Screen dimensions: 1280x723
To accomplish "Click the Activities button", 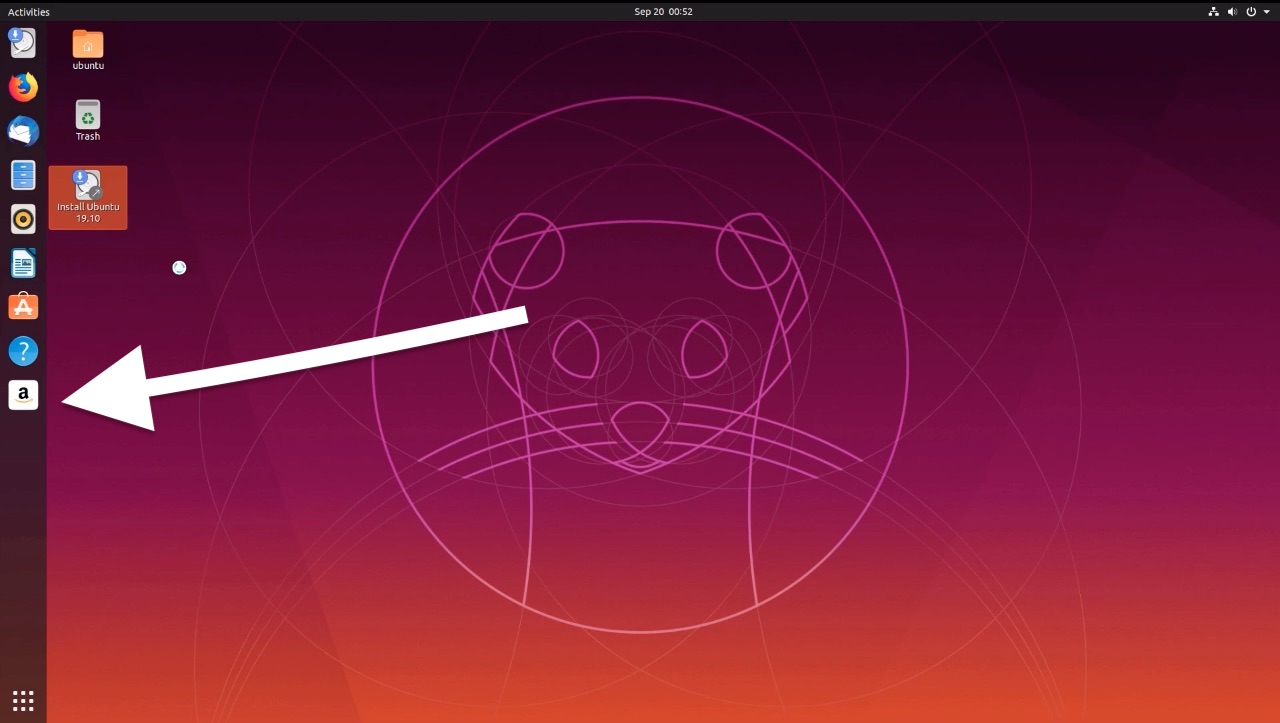I will (29, 12).
